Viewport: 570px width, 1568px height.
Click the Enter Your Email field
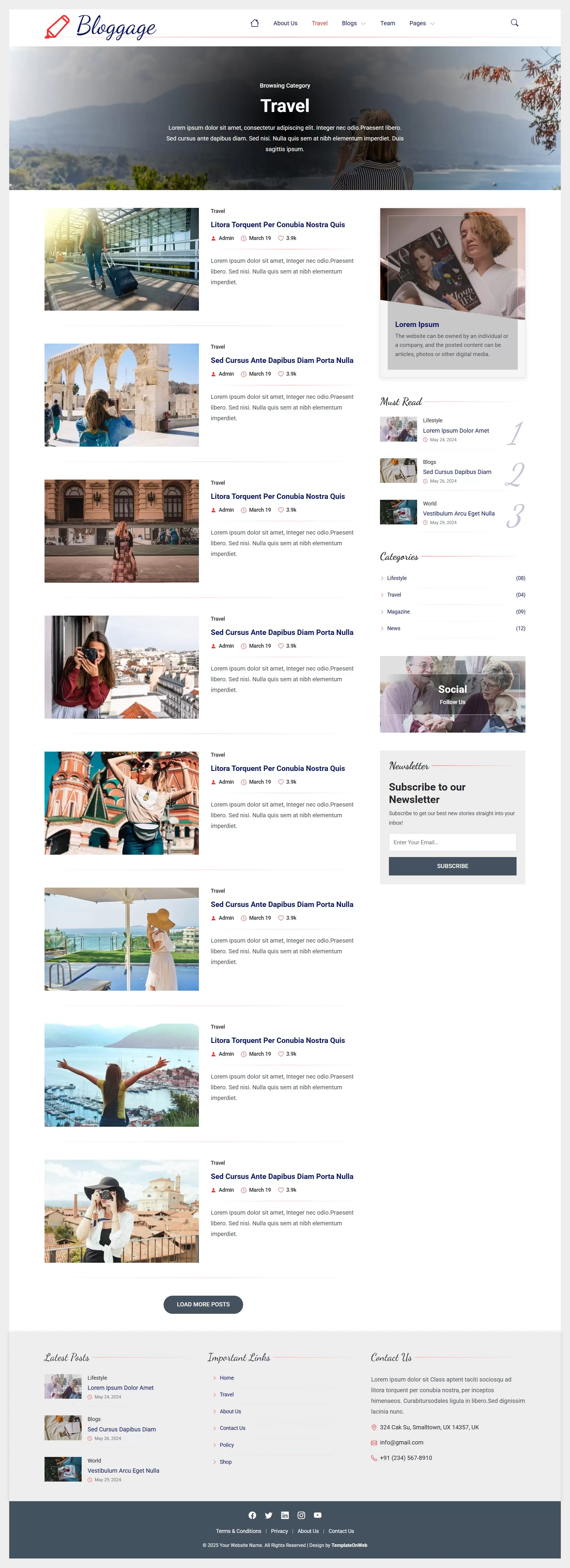pyautogui.click(x=453, y=842)
